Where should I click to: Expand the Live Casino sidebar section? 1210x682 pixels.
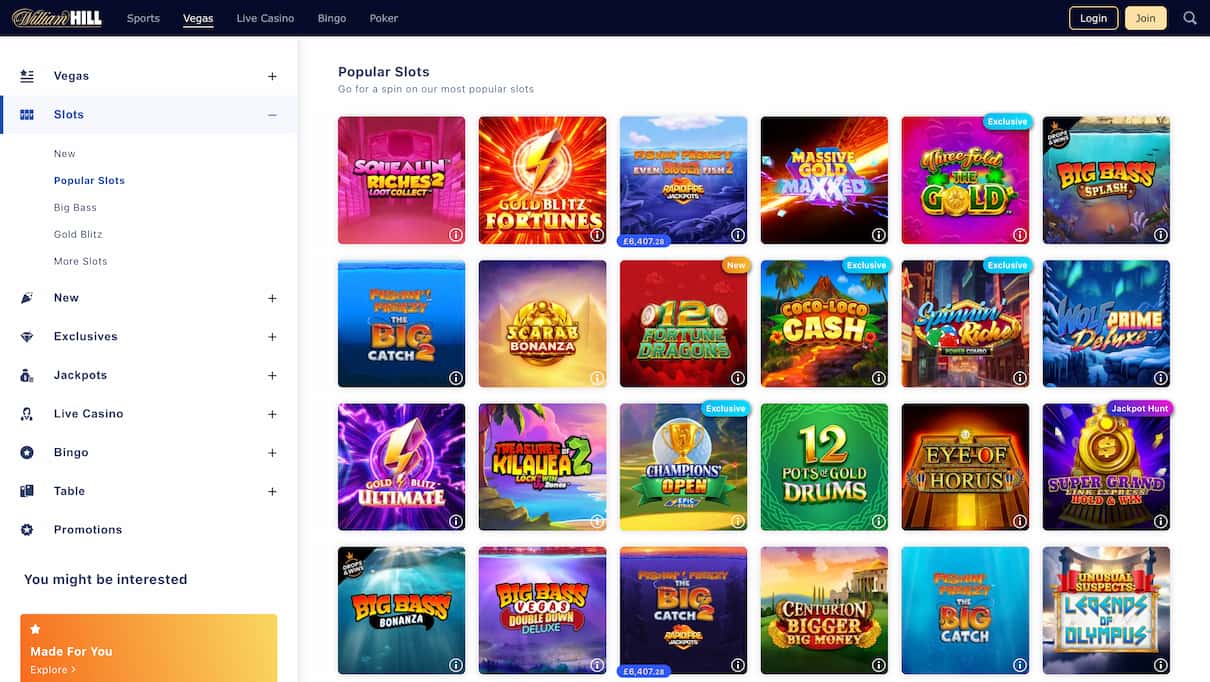pyautogui.click(x=272, y=414)
